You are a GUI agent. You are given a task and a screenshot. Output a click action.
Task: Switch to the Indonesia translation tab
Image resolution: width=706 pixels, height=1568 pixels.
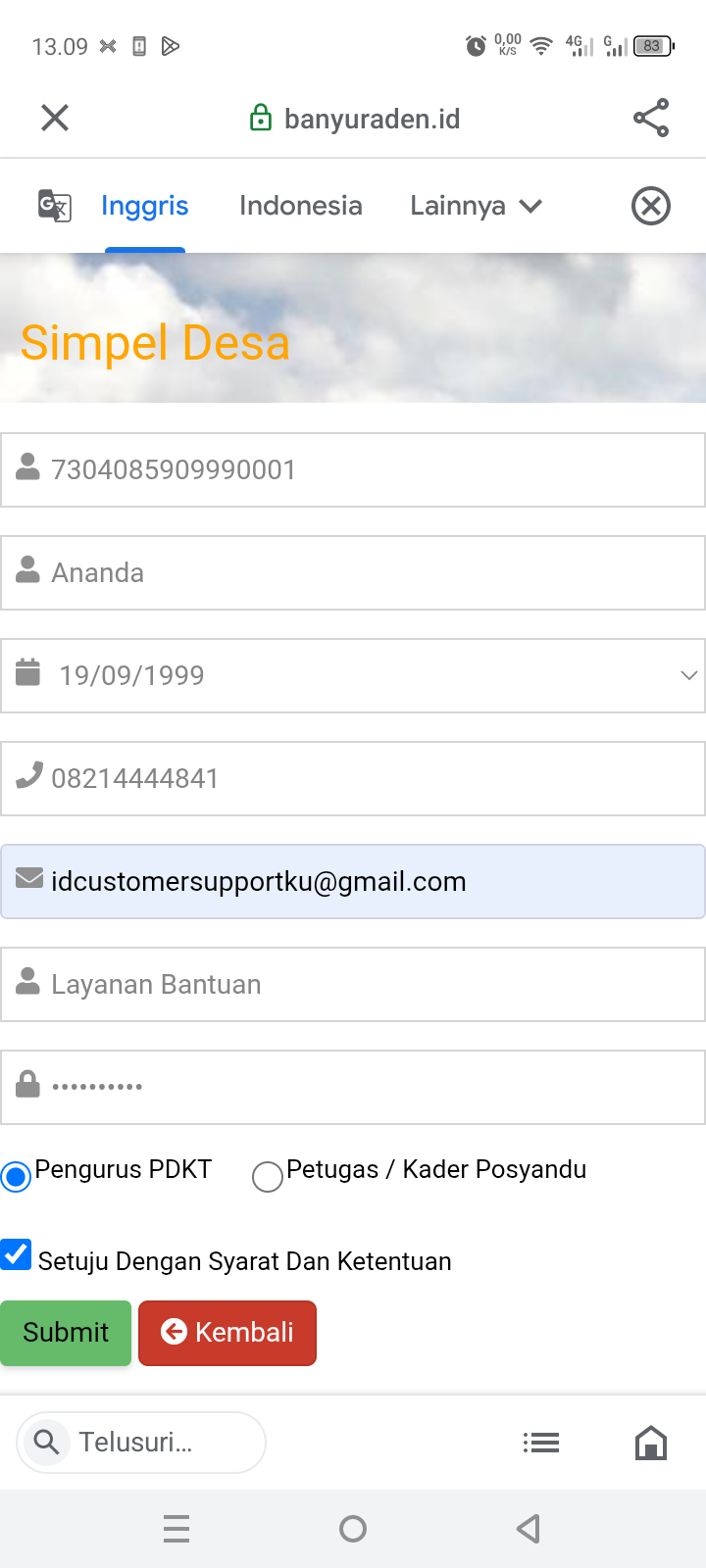pyautogui.click(x=301, y=206)
